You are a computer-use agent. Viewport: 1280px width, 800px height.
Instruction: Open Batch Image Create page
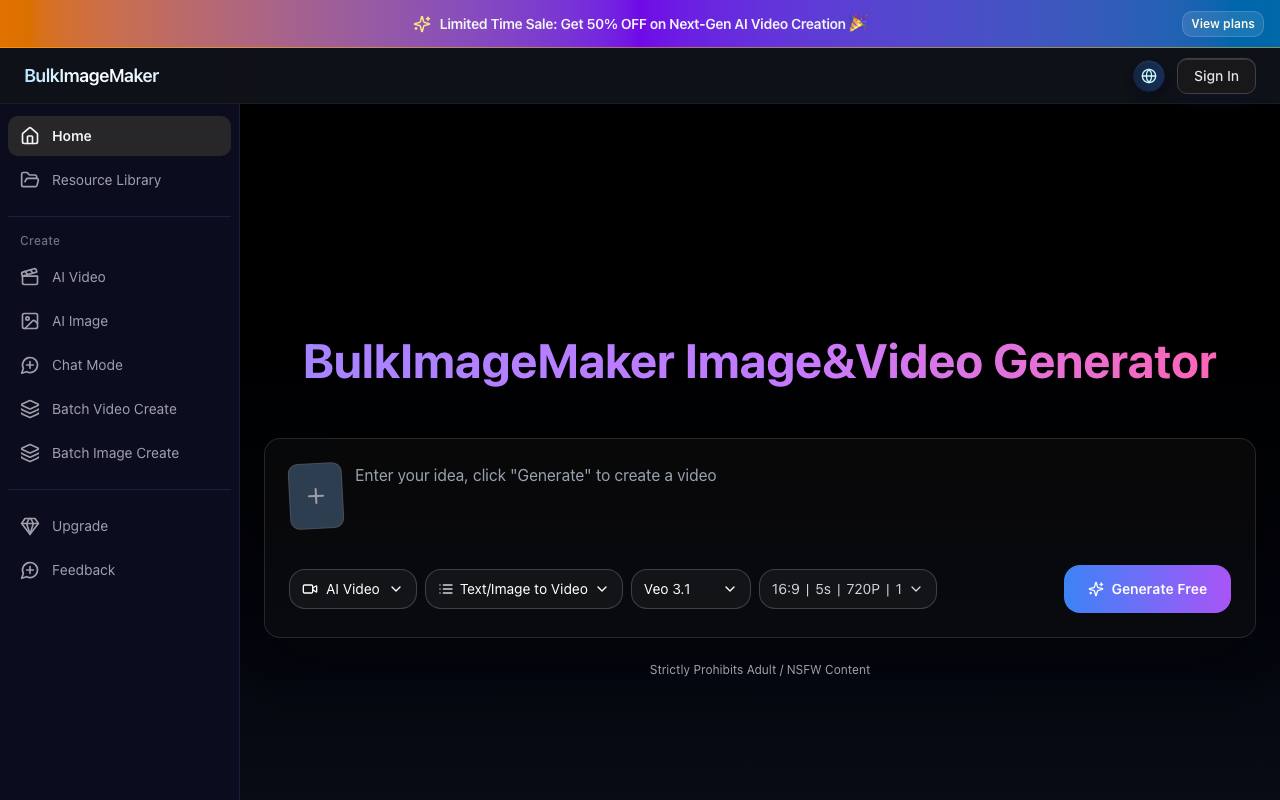tap(119, 453)
